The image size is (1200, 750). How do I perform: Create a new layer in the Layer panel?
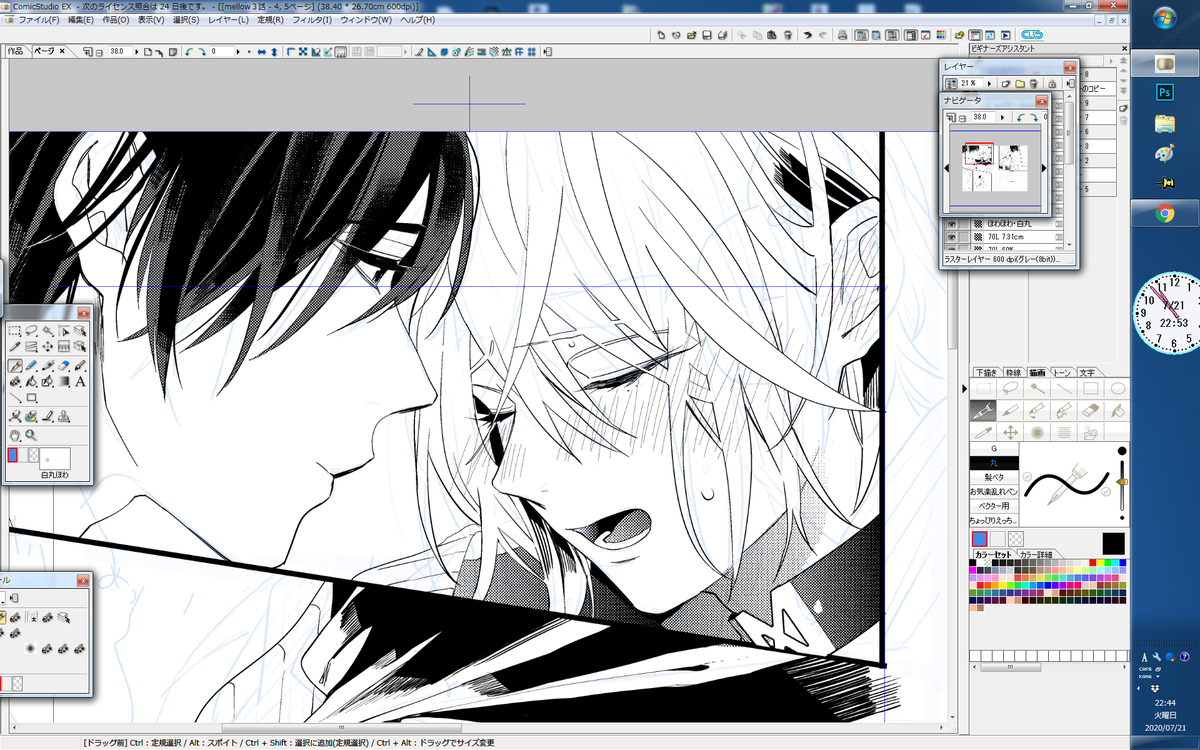point(1005,83)
